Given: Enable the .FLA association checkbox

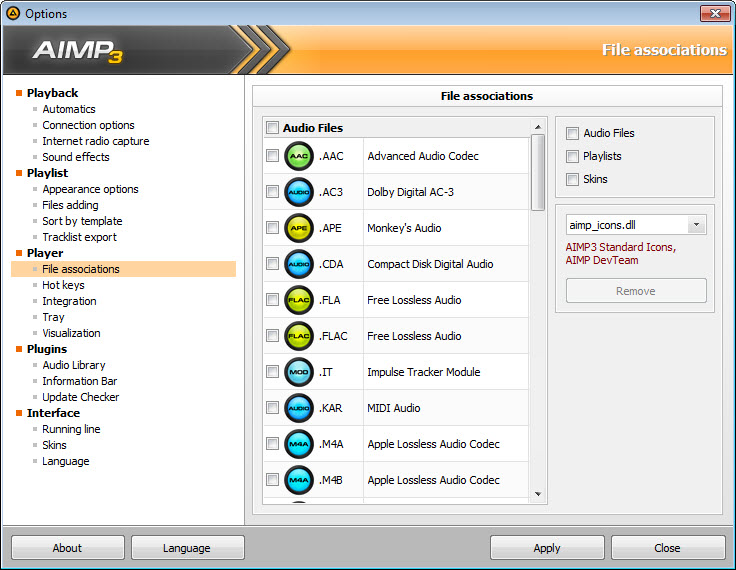Looking at the screenshot, I should pyautogui.click(x=272, y=300).
